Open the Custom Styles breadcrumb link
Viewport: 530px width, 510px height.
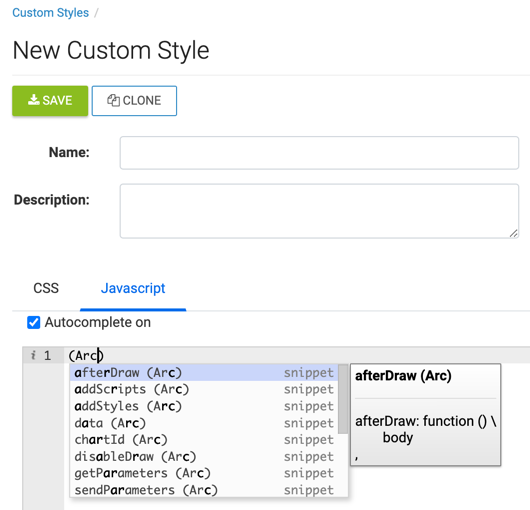(50, 13)
